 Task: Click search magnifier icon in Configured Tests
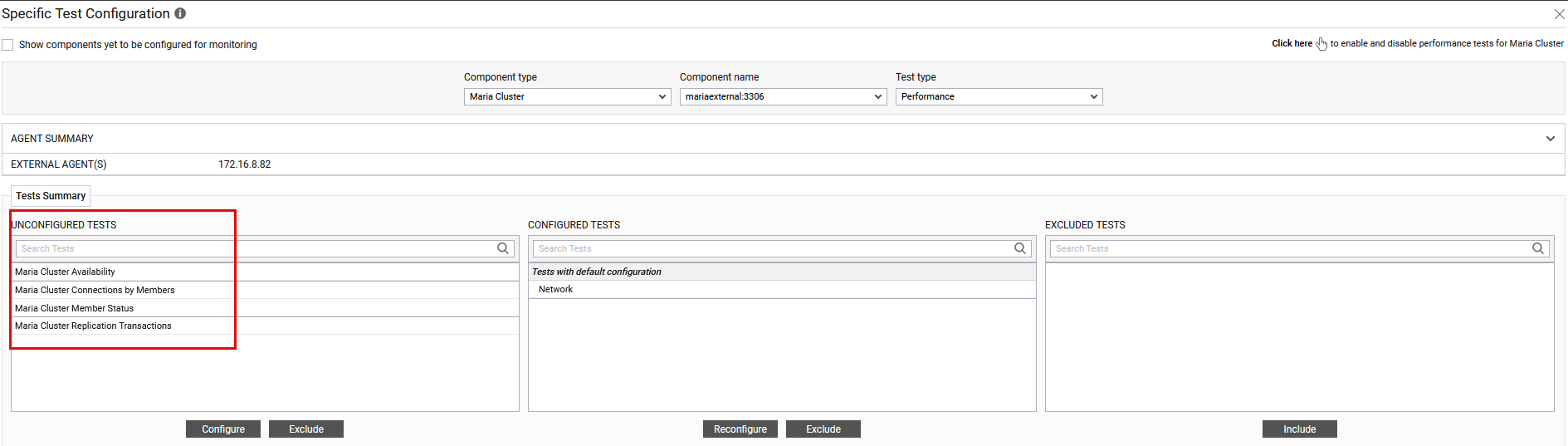pyautogui.click(x=1020, y=248)
